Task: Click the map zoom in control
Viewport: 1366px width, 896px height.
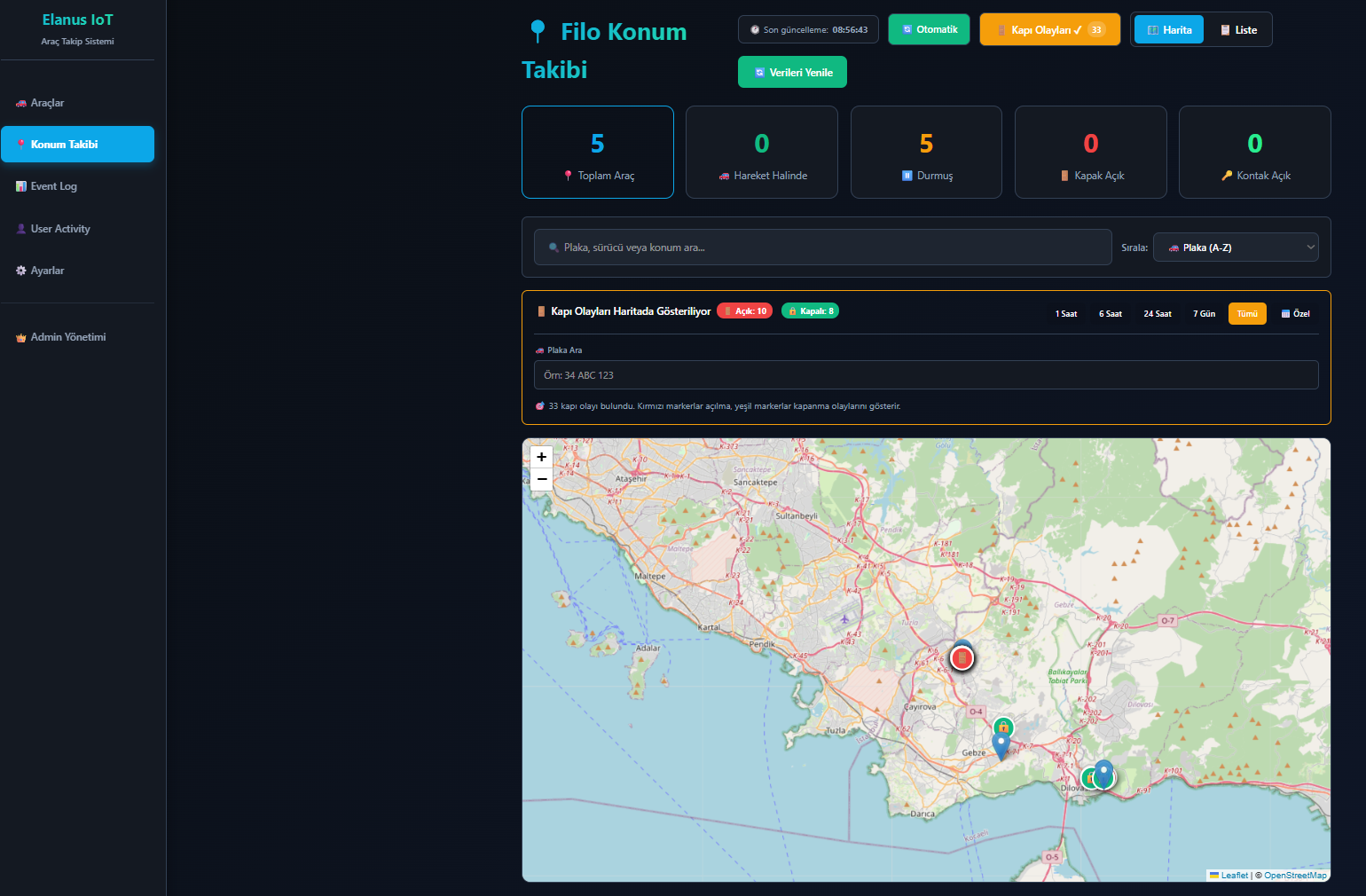Action: click(x=541, y=457)
